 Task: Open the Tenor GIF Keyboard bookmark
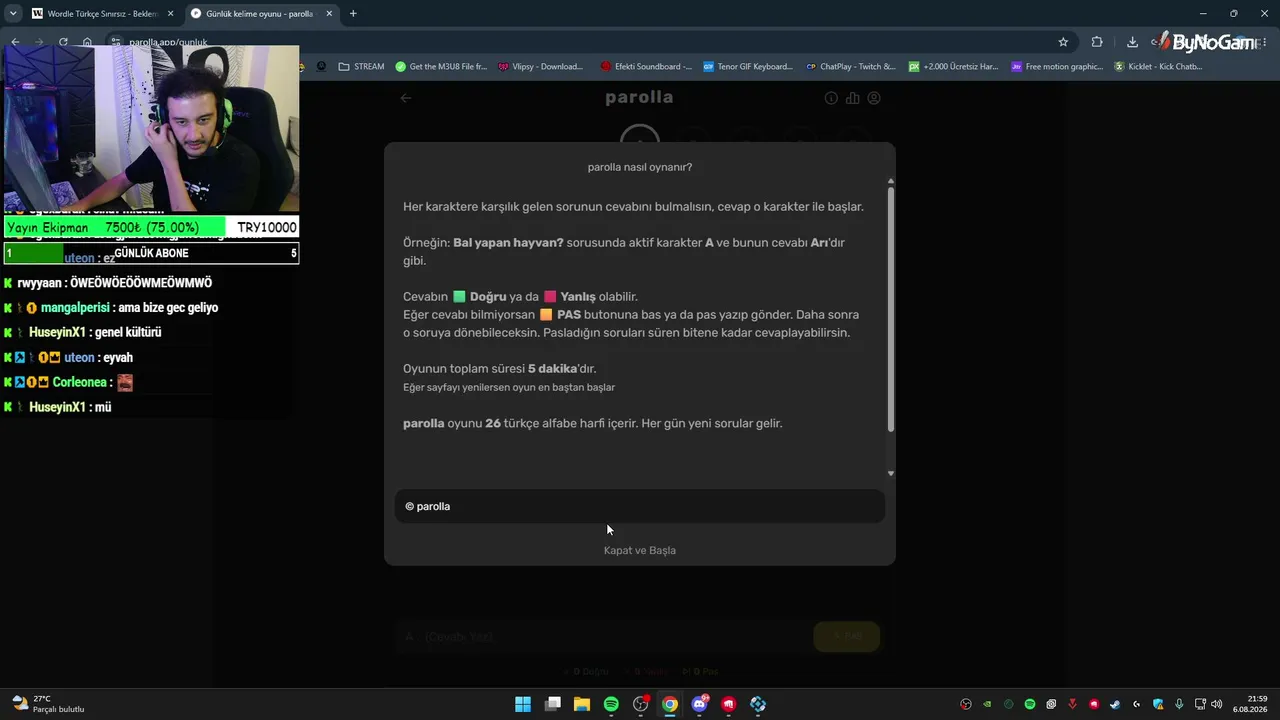[x=748, y=67]
